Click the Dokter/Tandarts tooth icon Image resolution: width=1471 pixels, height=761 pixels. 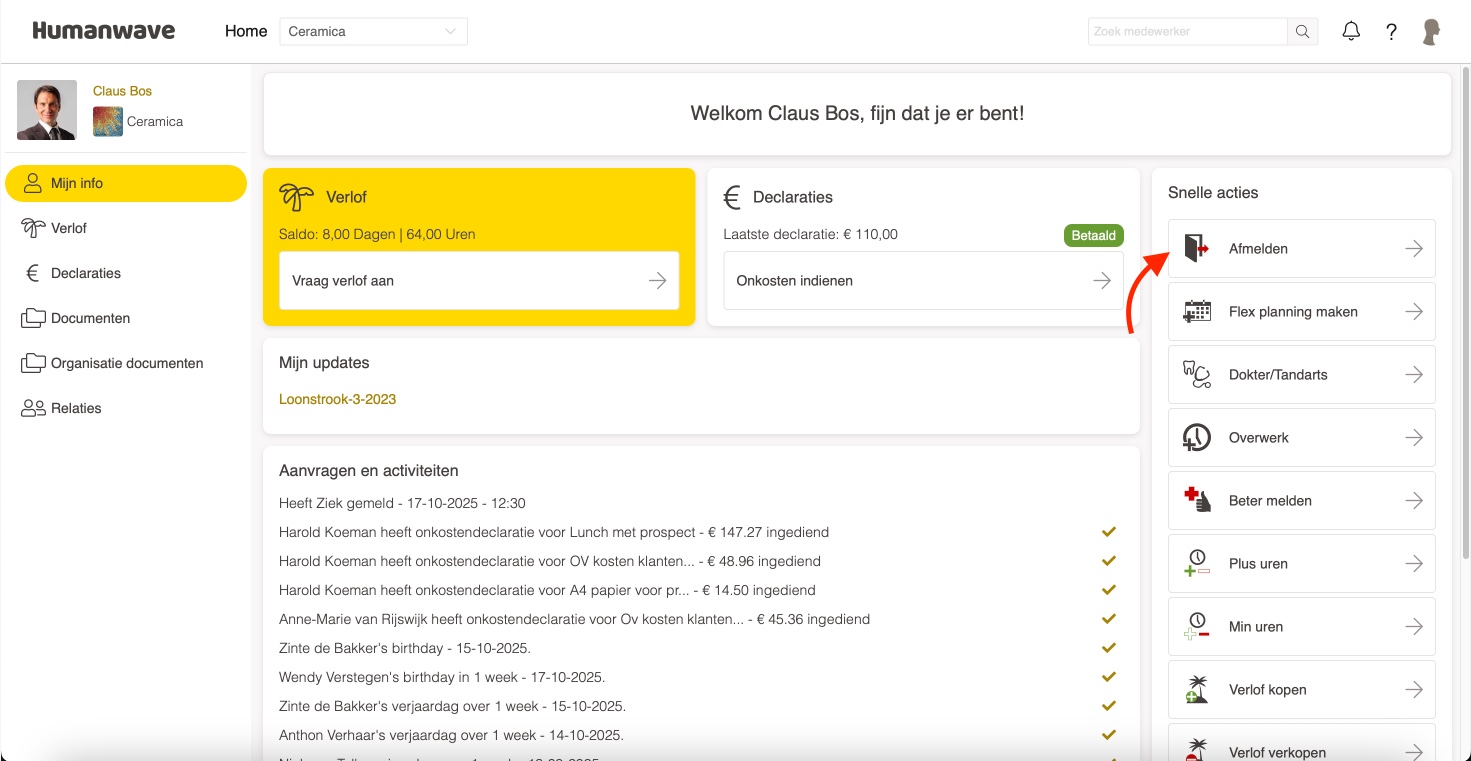point(1196,374)
